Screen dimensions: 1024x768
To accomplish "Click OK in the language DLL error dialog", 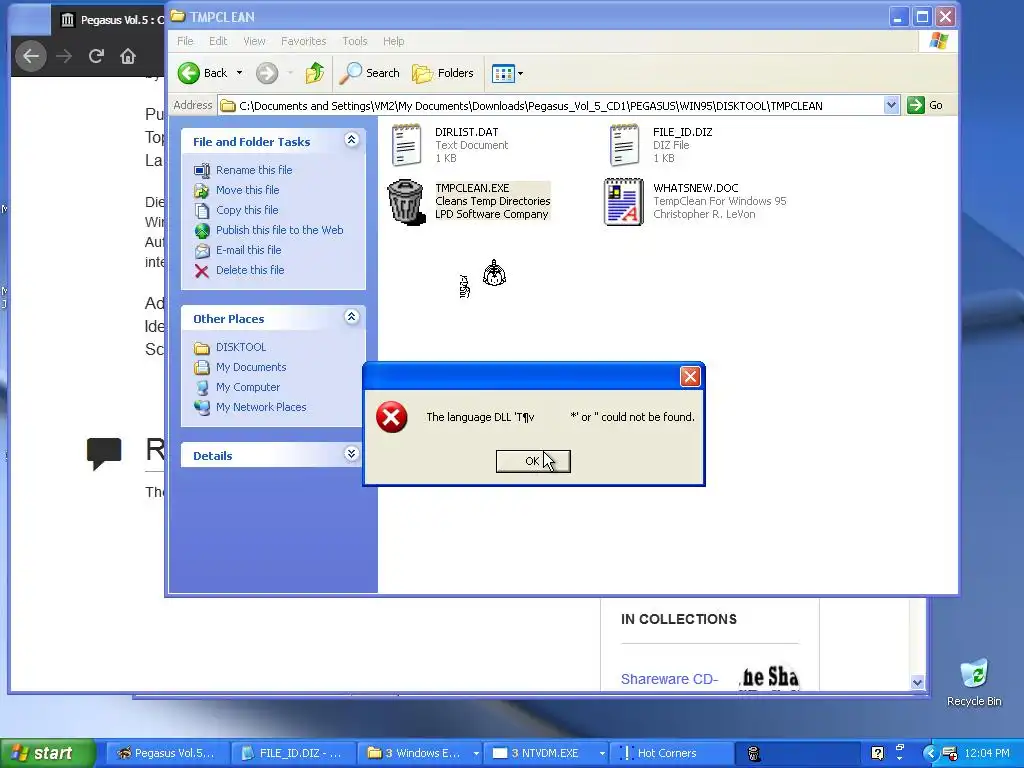I will click(533, 461).
